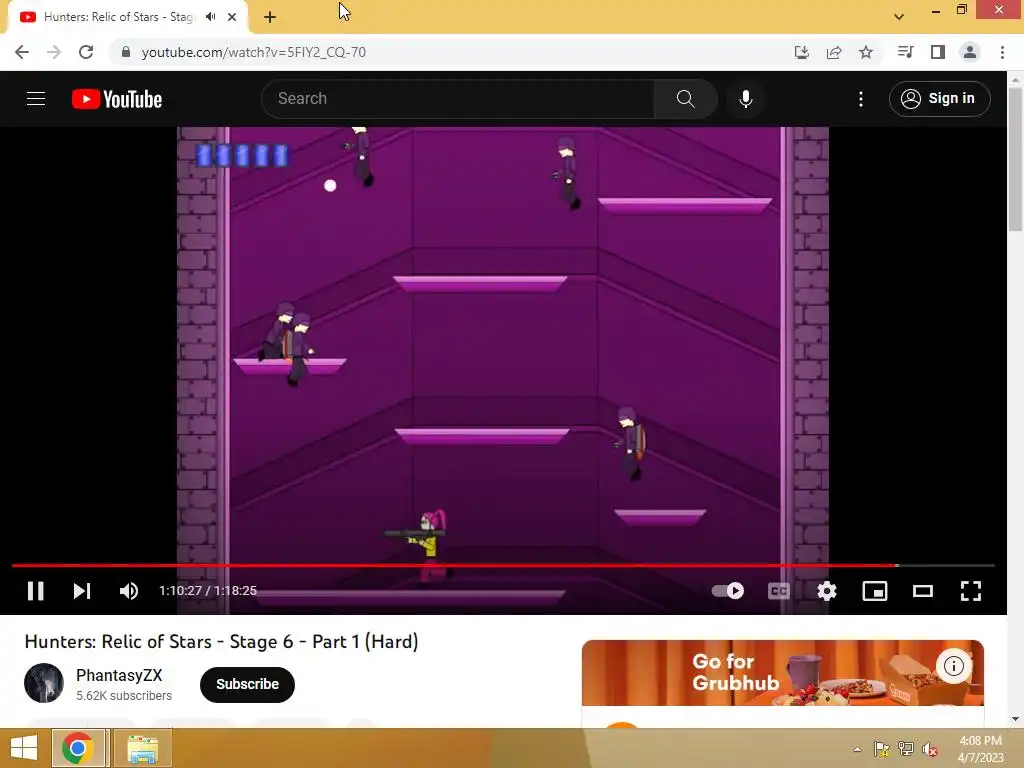Show hidden system tray icons

[857, 749]
